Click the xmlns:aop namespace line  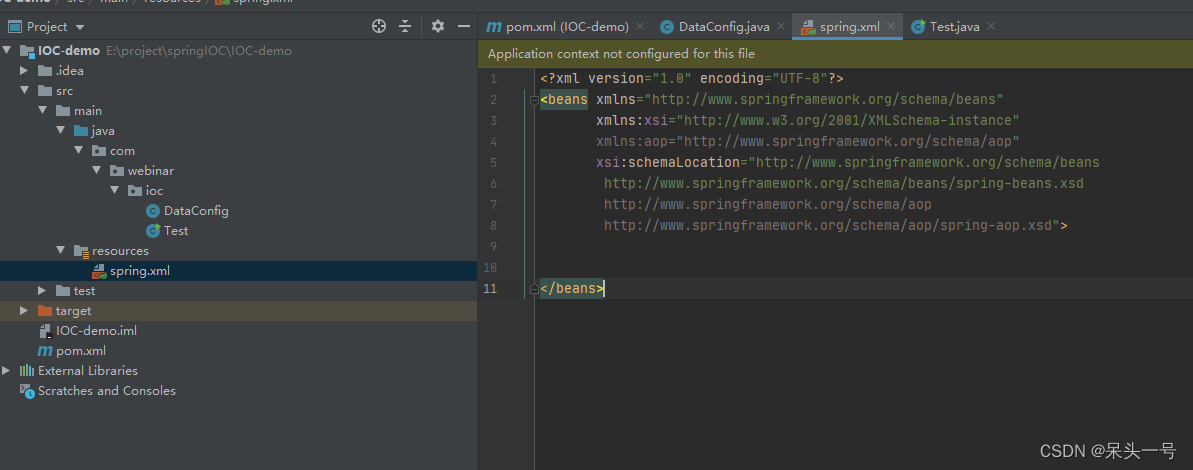coord(808,141)
